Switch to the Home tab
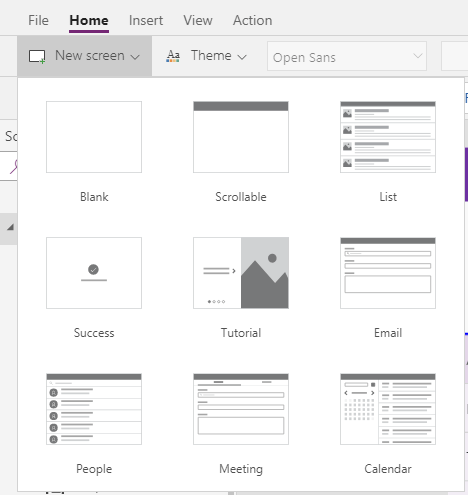Screen dimensions: 468x495 89,20
